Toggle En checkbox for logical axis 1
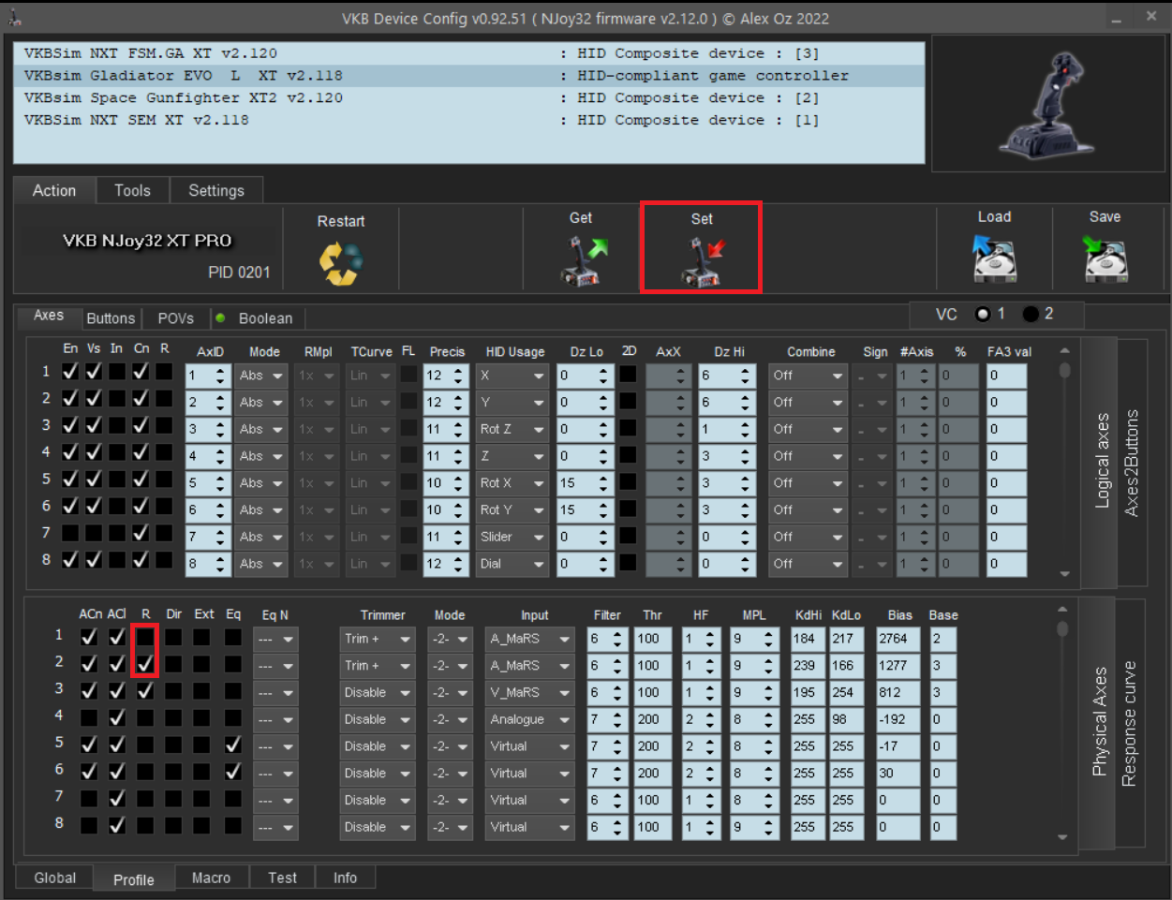Image resolution: width=1172 pixels, height=900 pixels. tap(70, 372)
